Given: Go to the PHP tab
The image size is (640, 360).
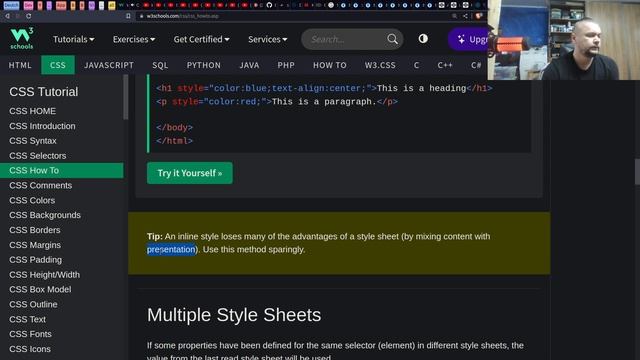Looking at the screenshot, I should tap(286, 65).
